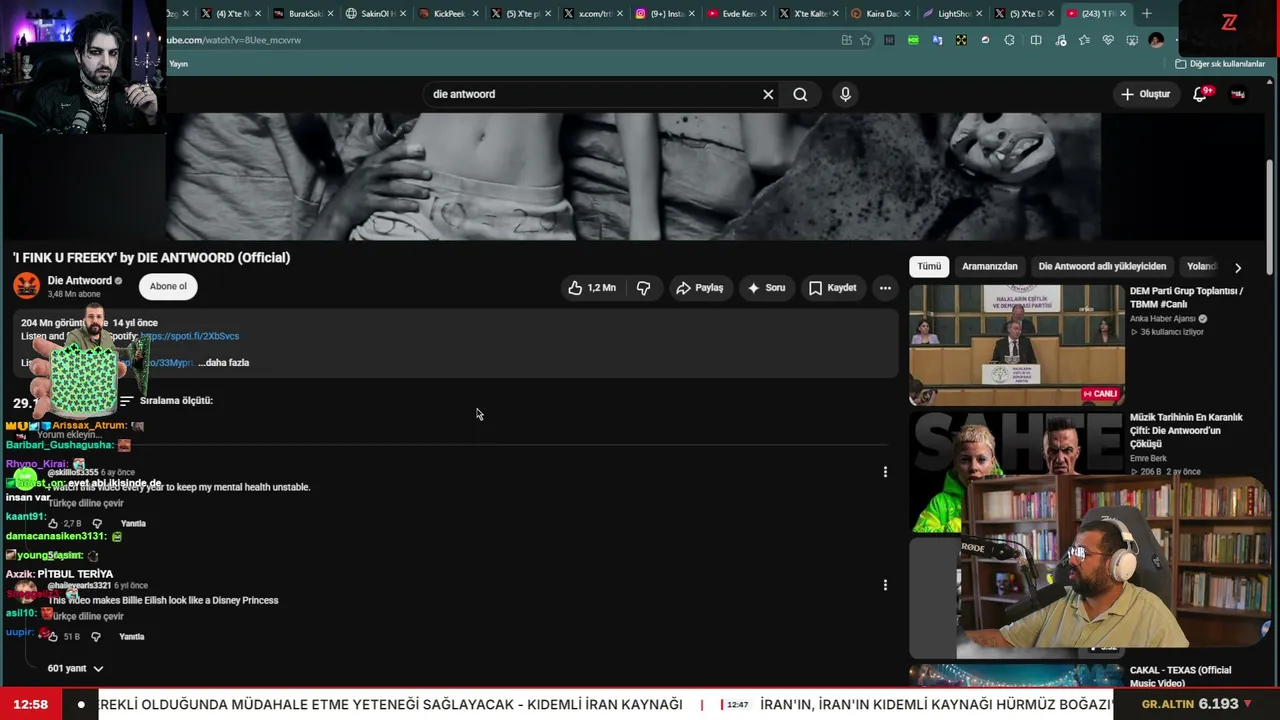1280x720 pixels.
Task: Open a new browser tab
Action: 1147,13
